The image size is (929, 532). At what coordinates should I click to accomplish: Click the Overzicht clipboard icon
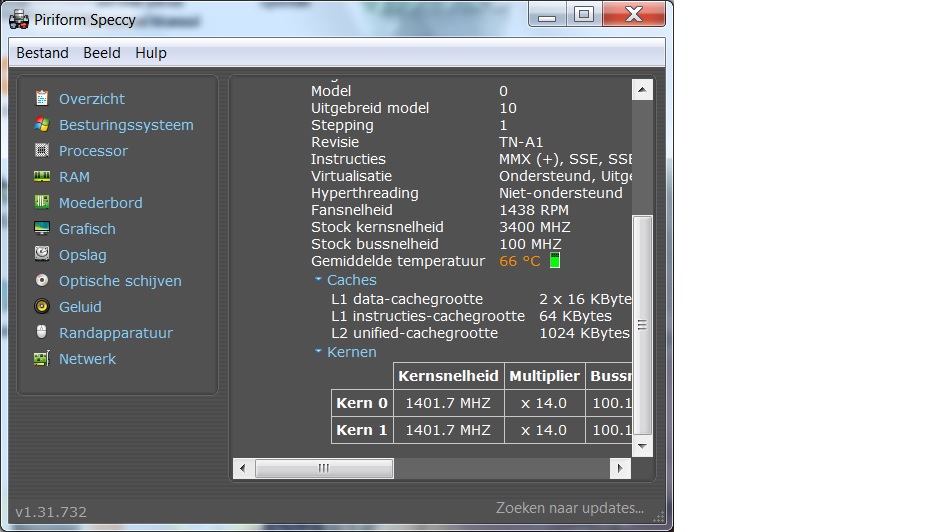coord(41,98)
